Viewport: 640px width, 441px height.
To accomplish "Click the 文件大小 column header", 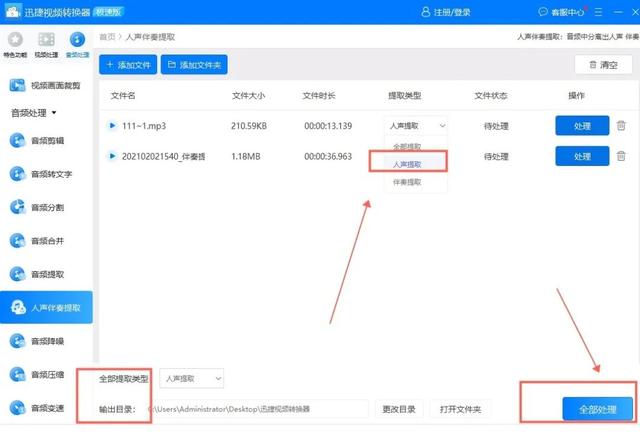I will pos(249,96).
